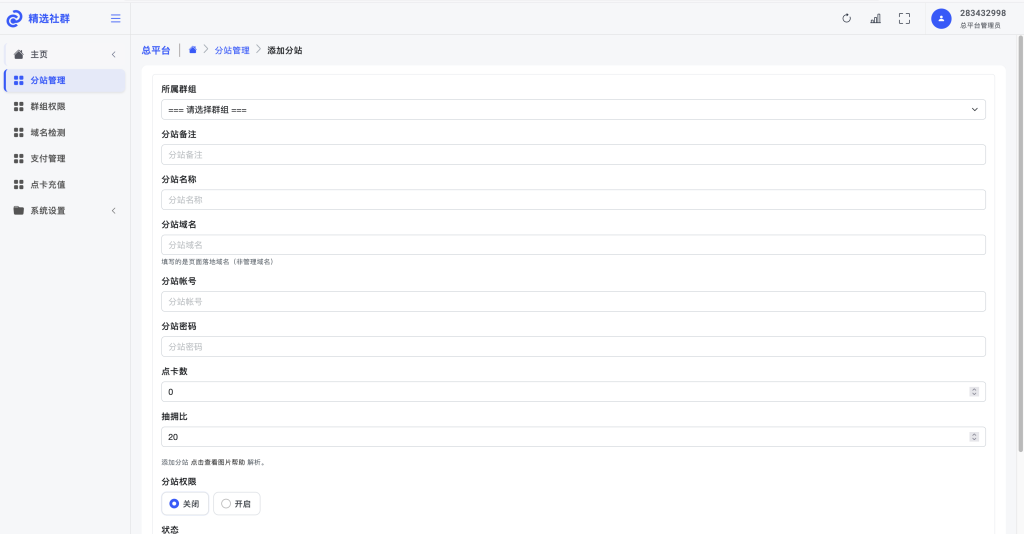The image size is (1024, 534).
Task: Click the 系统设置 folder icon
Action: pyautogui.click(x=18, y=210)
